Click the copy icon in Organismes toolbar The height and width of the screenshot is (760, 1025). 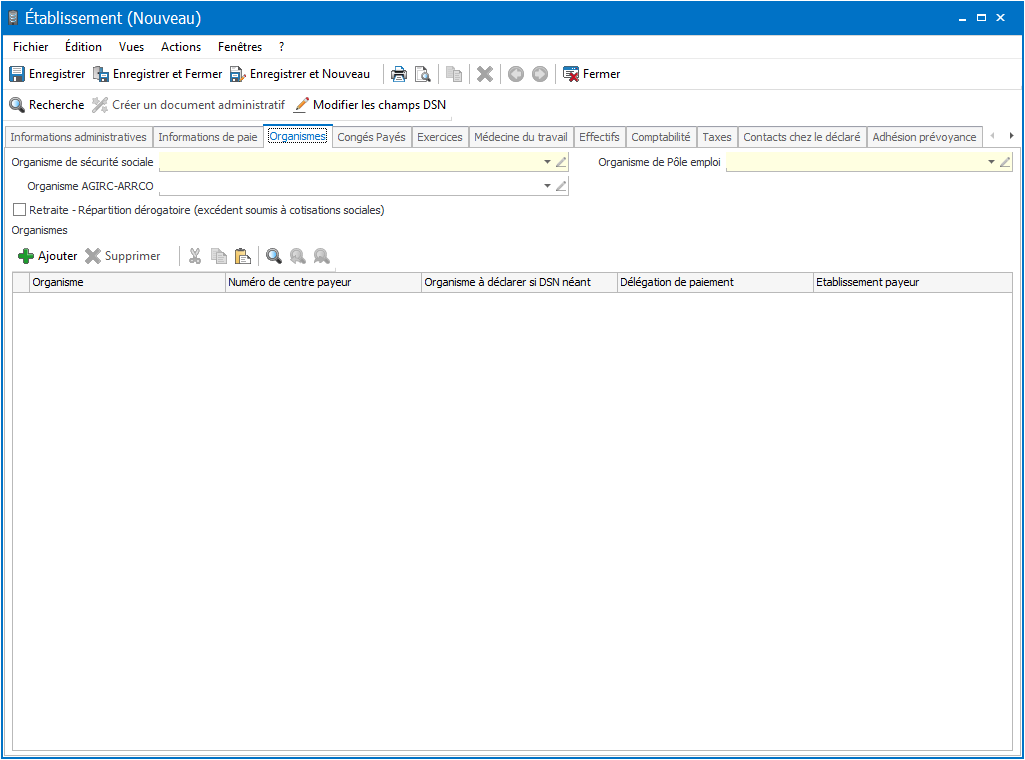[x=219, y=256]
